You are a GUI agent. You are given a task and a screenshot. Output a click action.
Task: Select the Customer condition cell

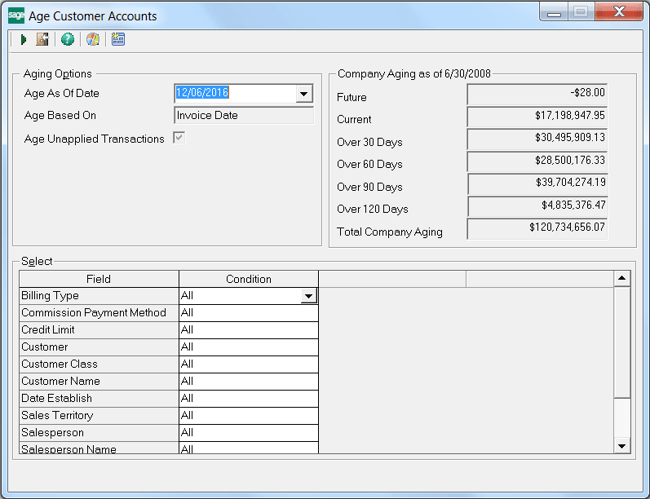[248, 347]
